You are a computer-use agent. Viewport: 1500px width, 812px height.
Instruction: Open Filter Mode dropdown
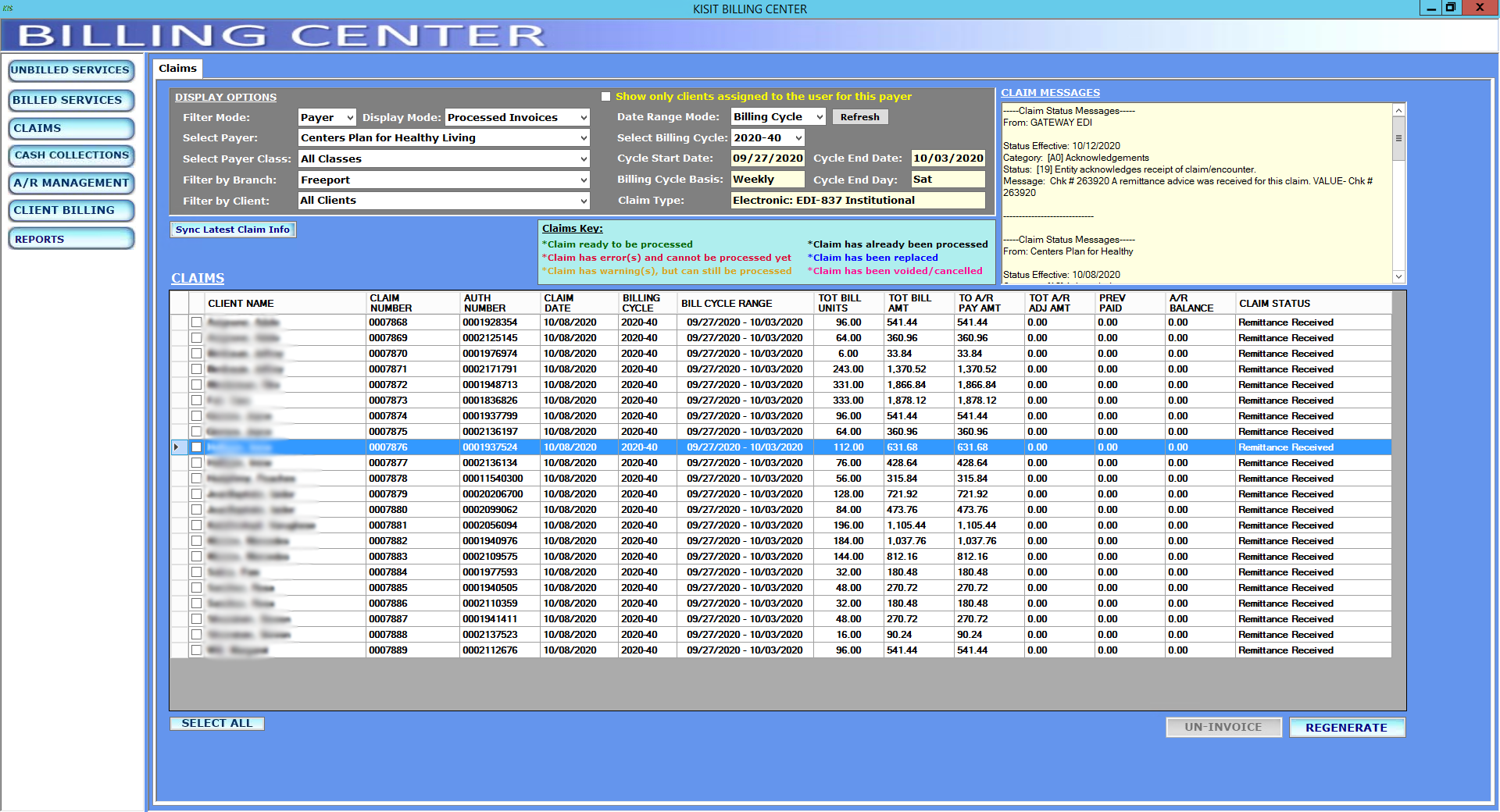(327, 117)
